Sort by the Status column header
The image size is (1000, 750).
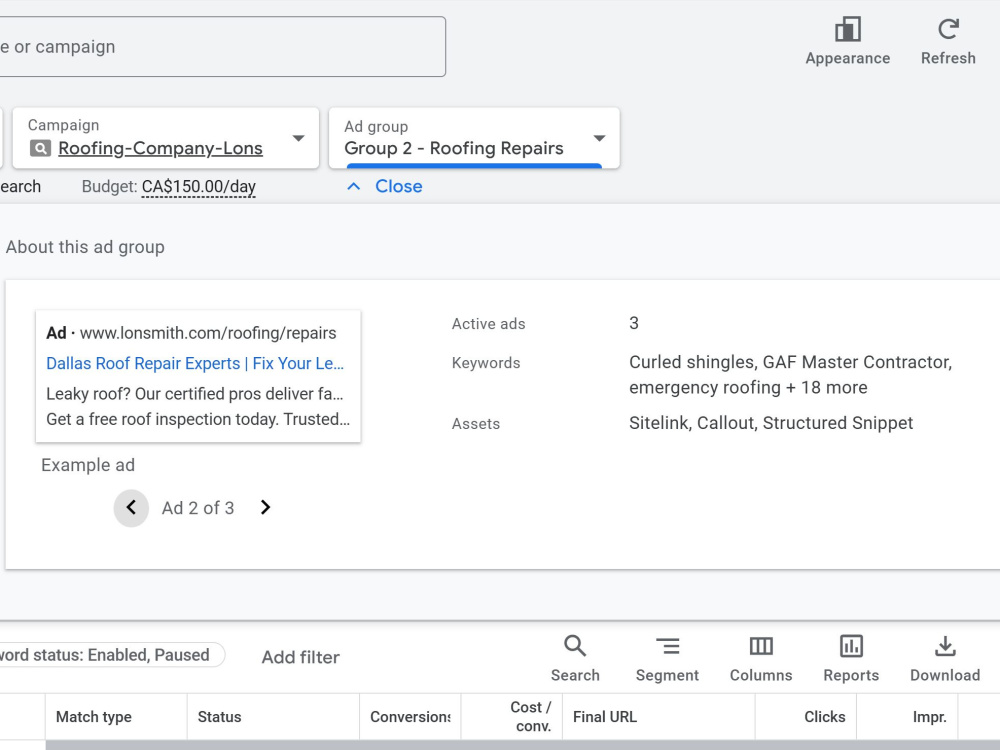click(219, 717)
